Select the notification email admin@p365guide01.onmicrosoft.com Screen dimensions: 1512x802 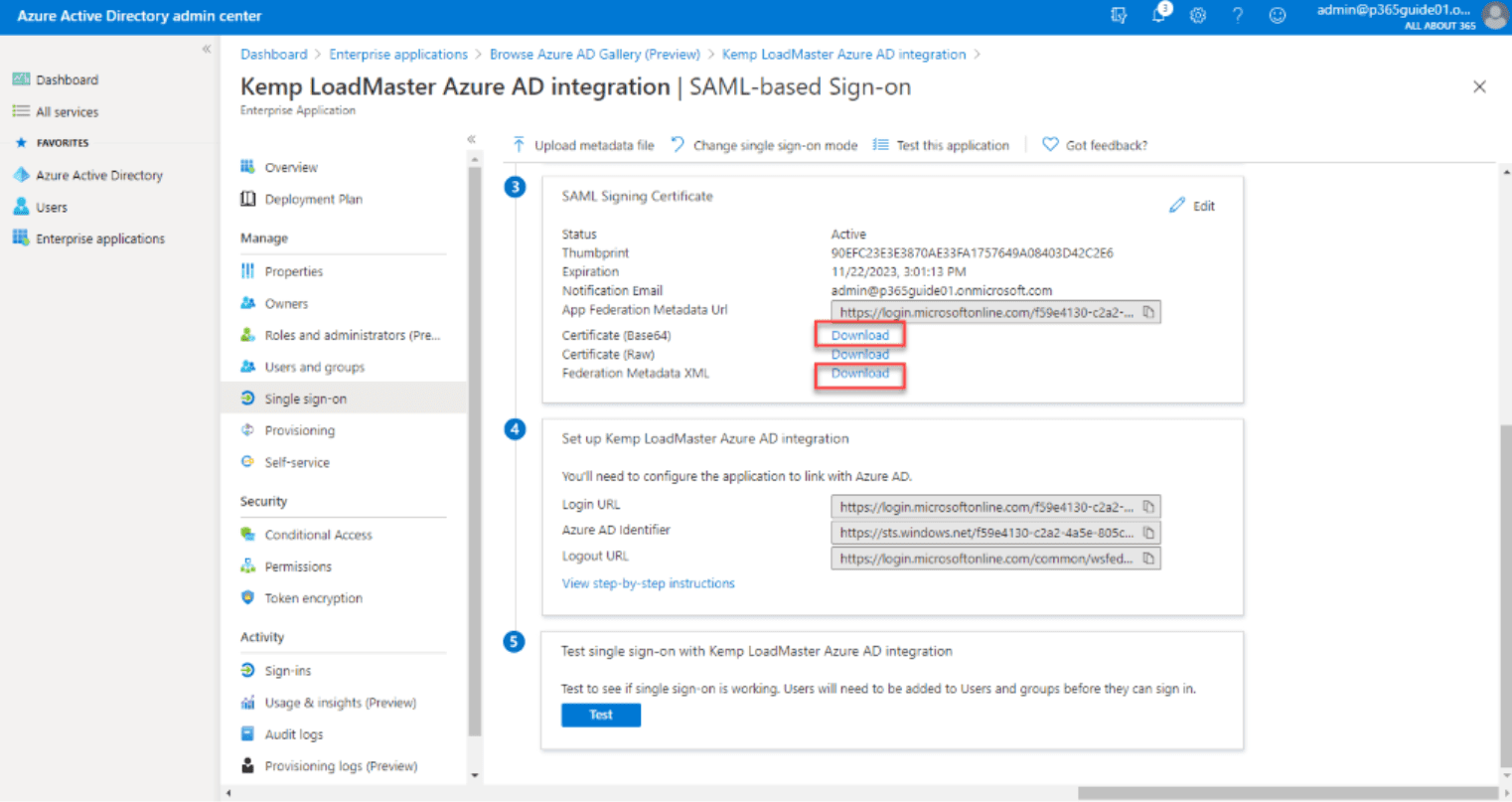coord(941,291)
